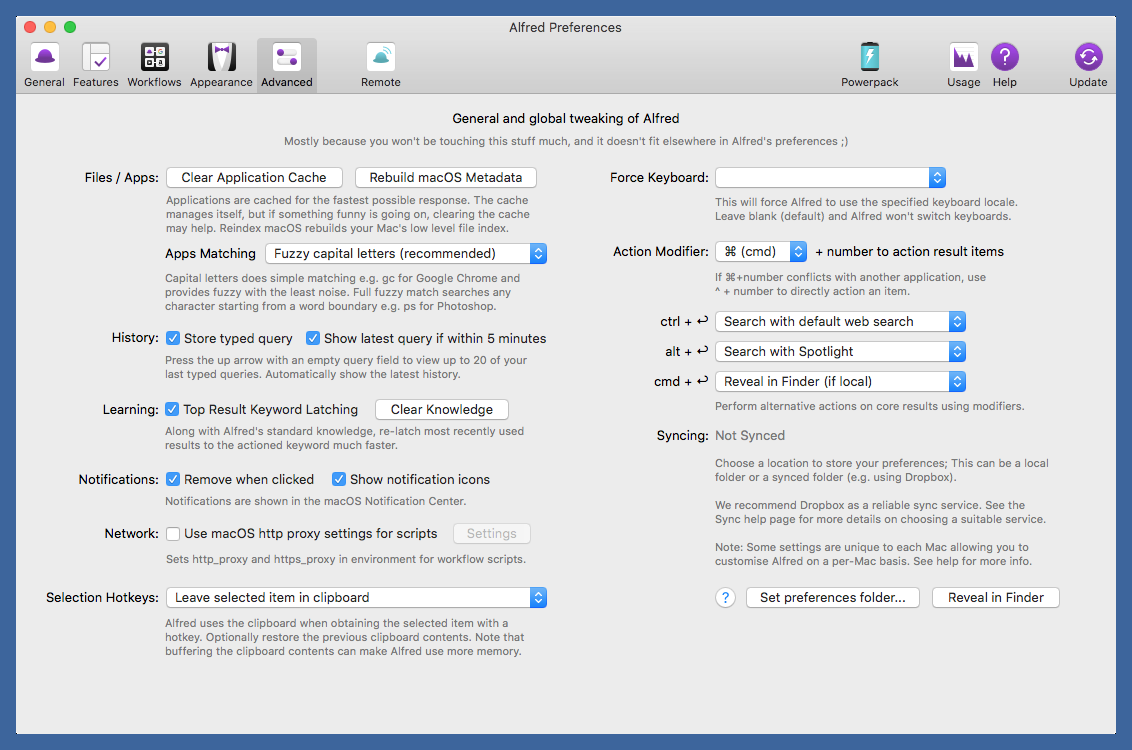Switch to the Appearance pane
This screenshot has width=1132, height=750.
221,65
